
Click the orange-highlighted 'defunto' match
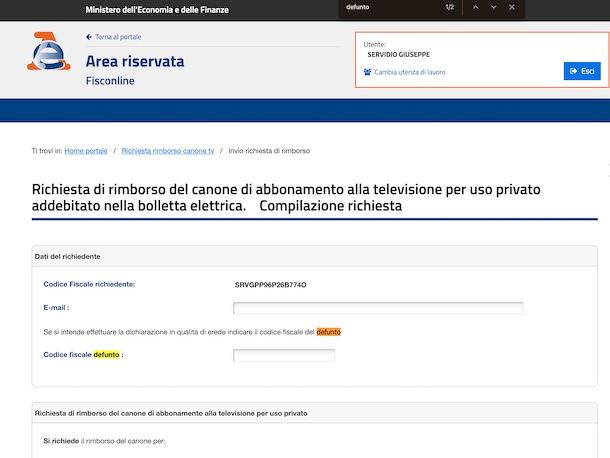pos(328,332)
